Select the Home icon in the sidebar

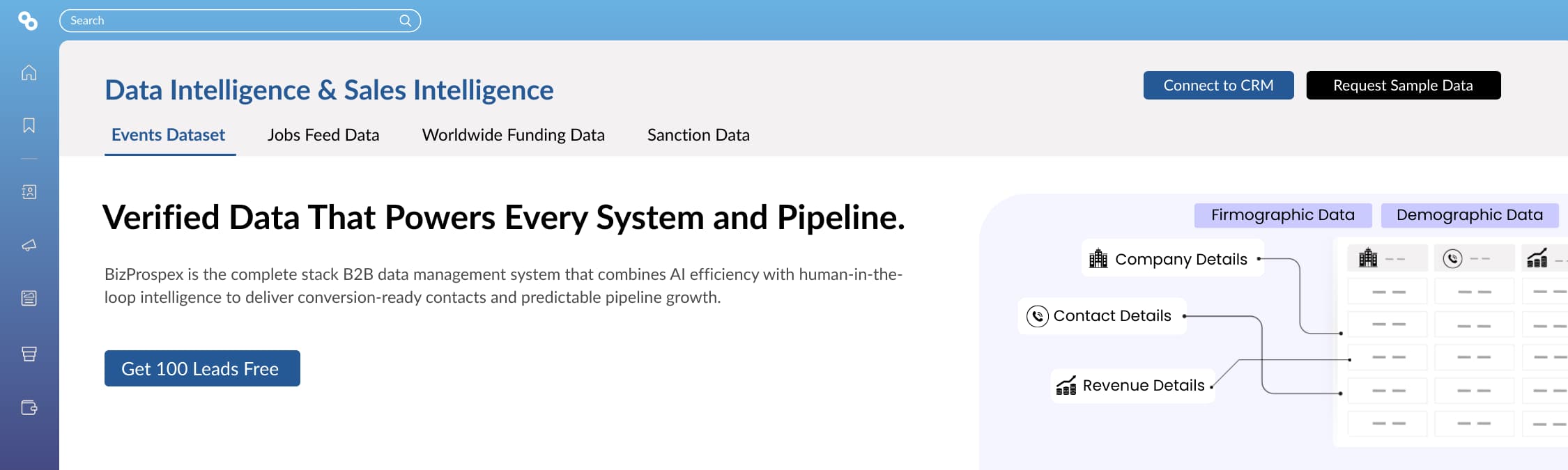28,72
